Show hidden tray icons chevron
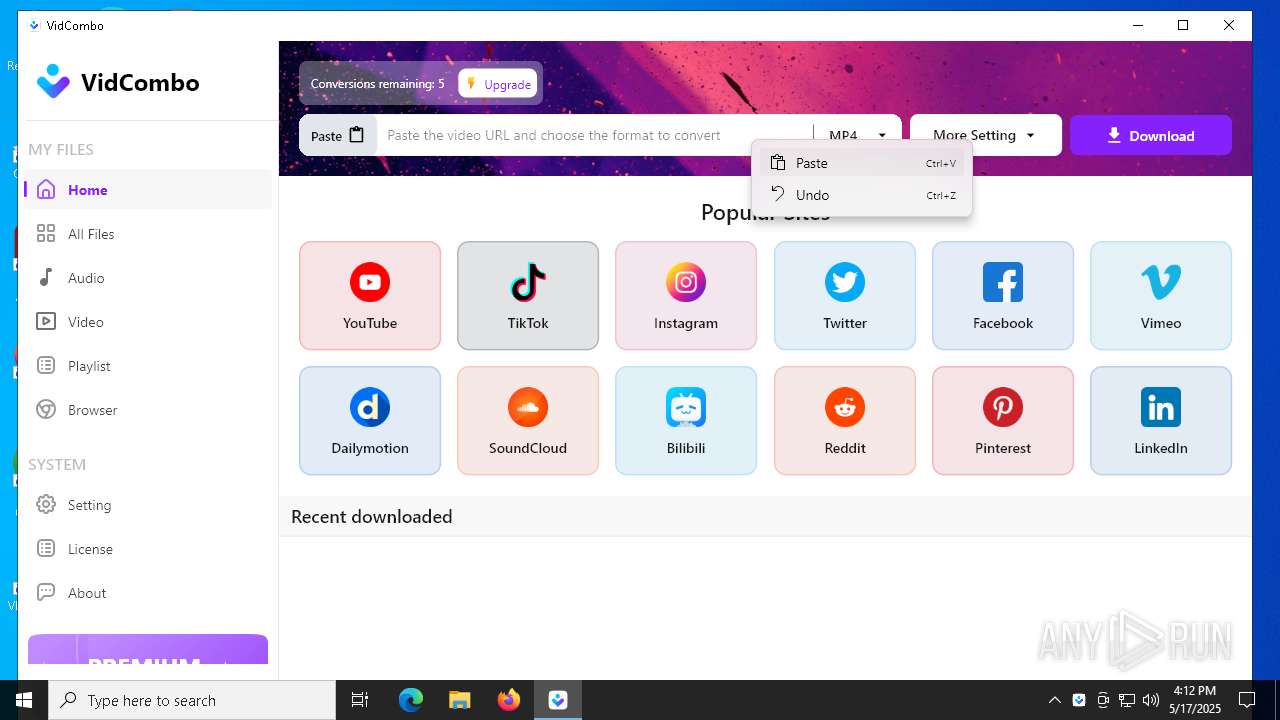 (1055, 700)
